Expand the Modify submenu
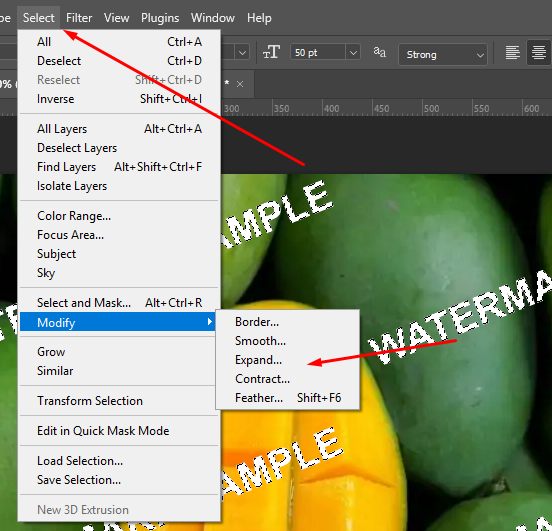 118,322
